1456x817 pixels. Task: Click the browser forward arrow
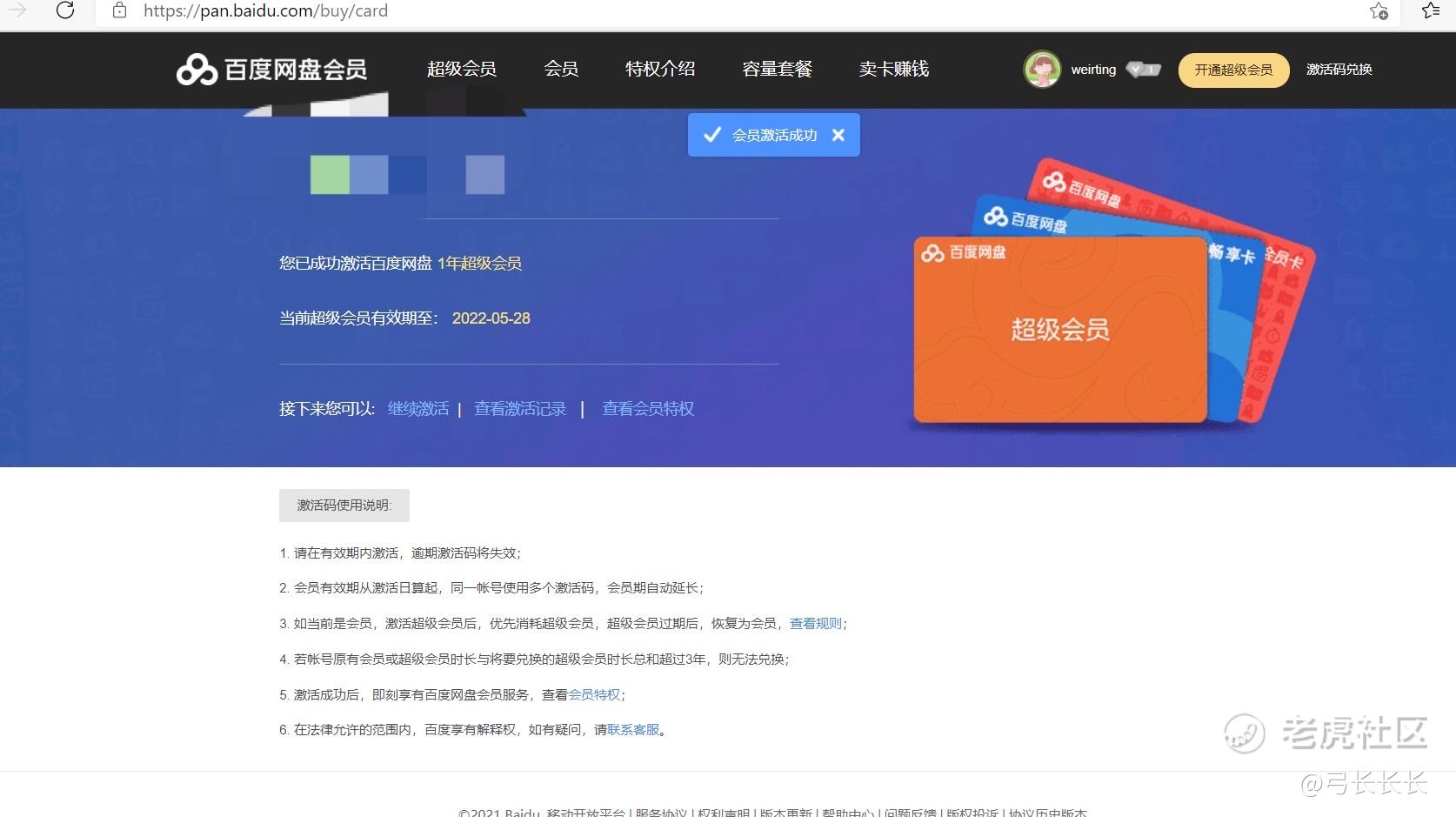pos(17,10)
